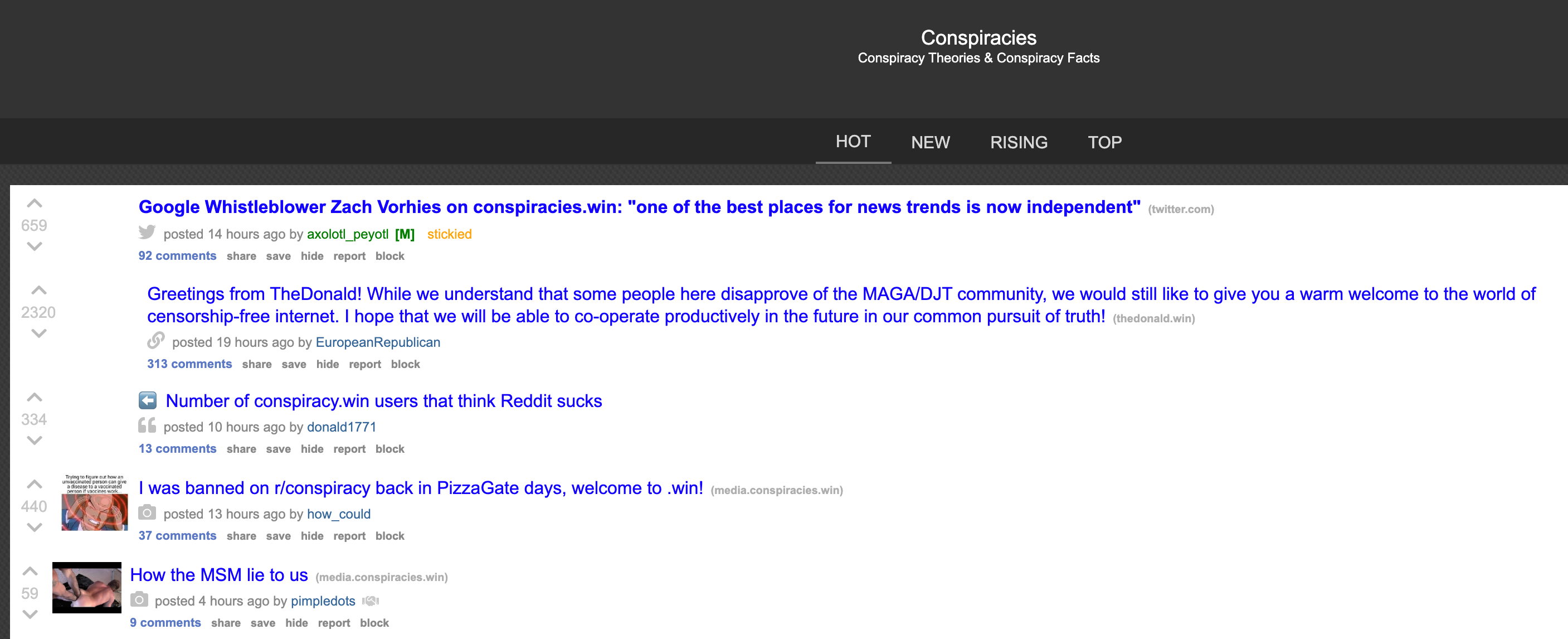Screen dimensions: 1568x639
Task: Open the 313 comments link
Action: coord(189,364)
